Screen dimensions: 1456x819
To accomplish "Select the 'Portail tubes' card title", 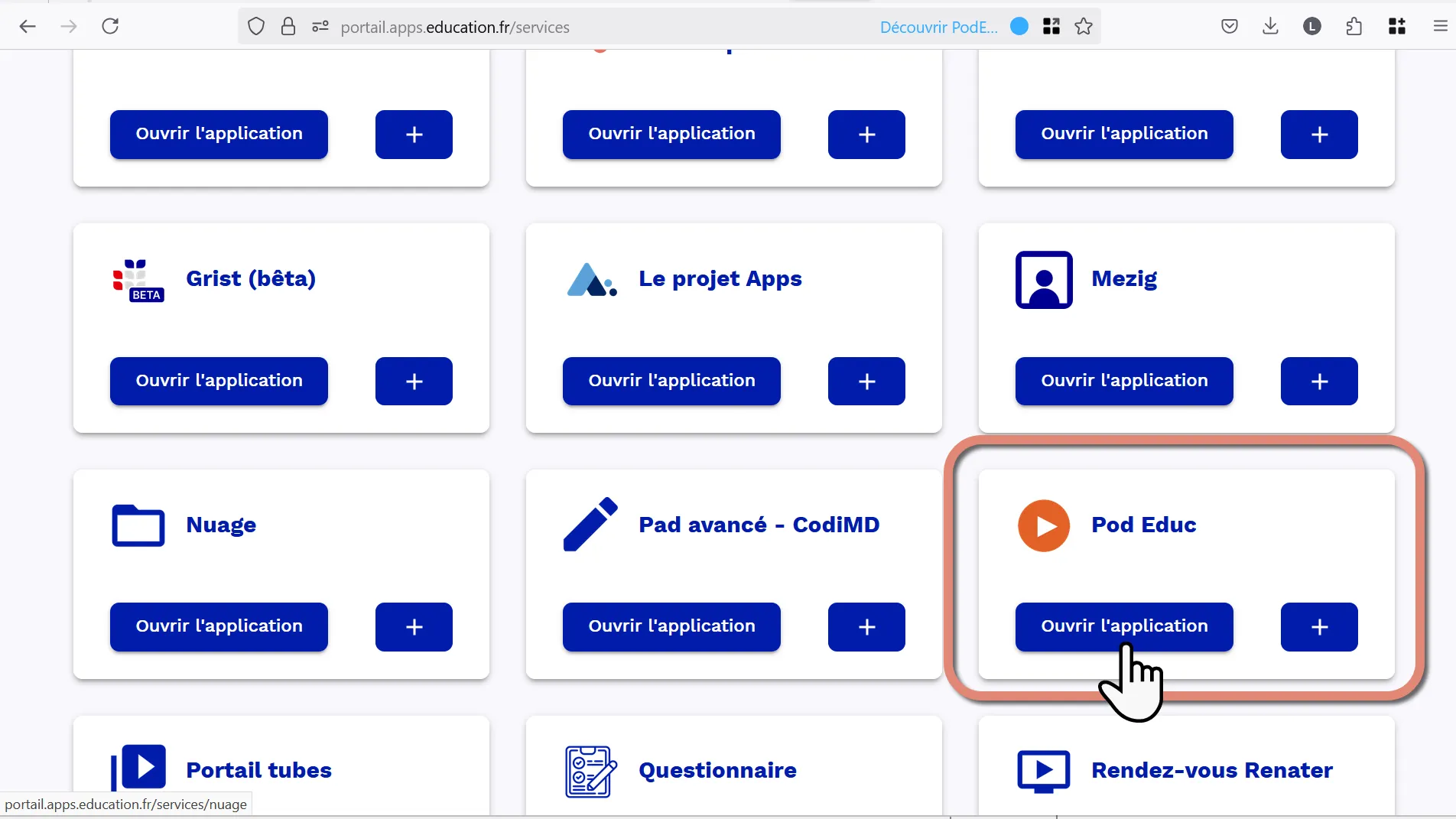I will [x=258, y=770].
